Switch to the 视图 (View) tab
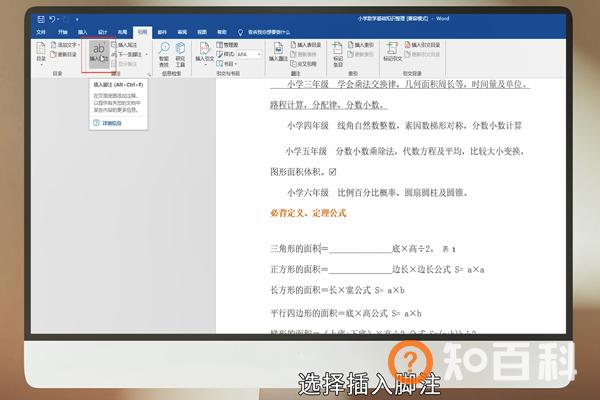This screenshot has width=600, height=400. (202, 32)
